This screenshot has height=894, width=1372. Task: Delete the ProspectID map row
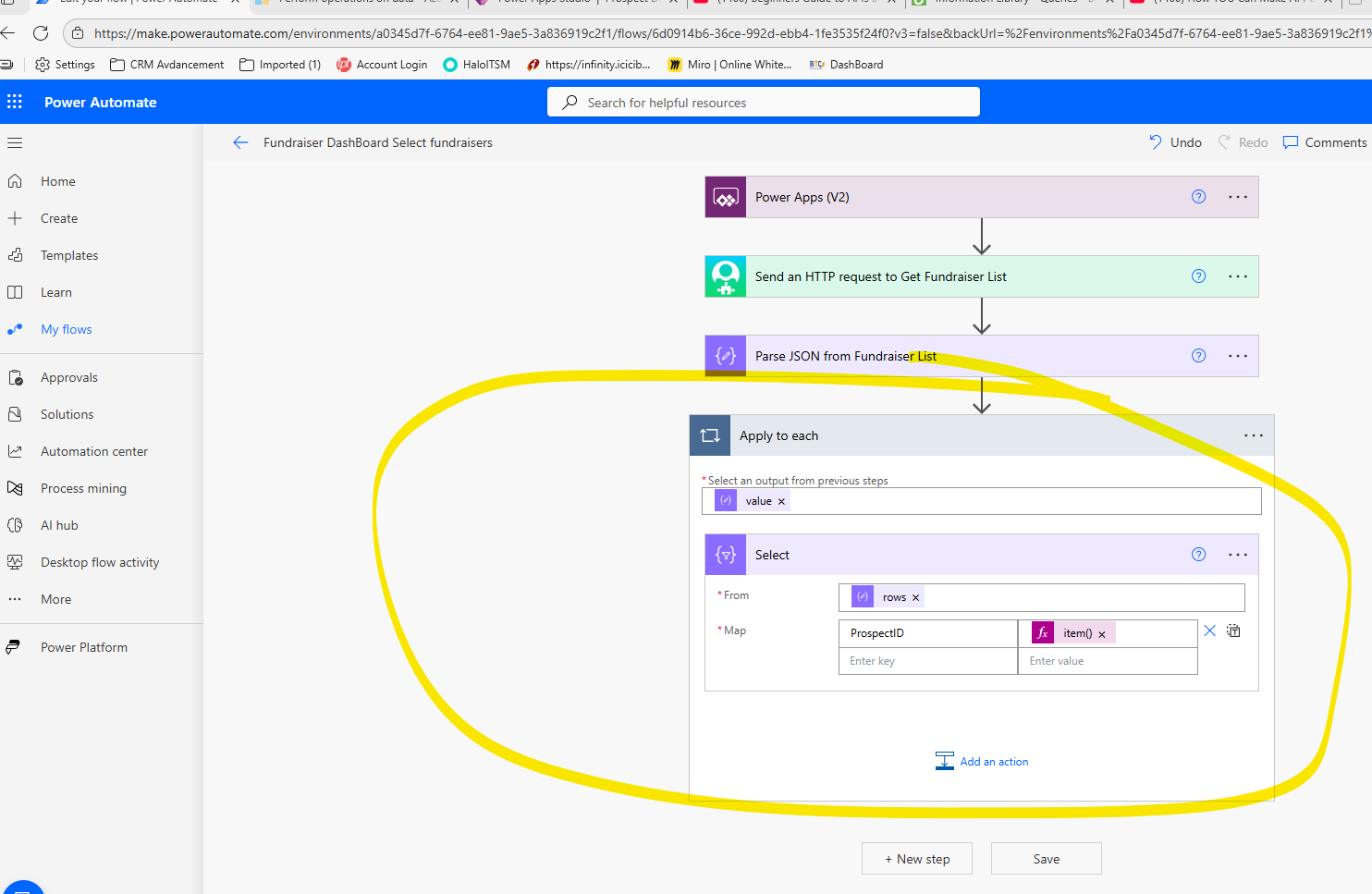pos(1210,631)
